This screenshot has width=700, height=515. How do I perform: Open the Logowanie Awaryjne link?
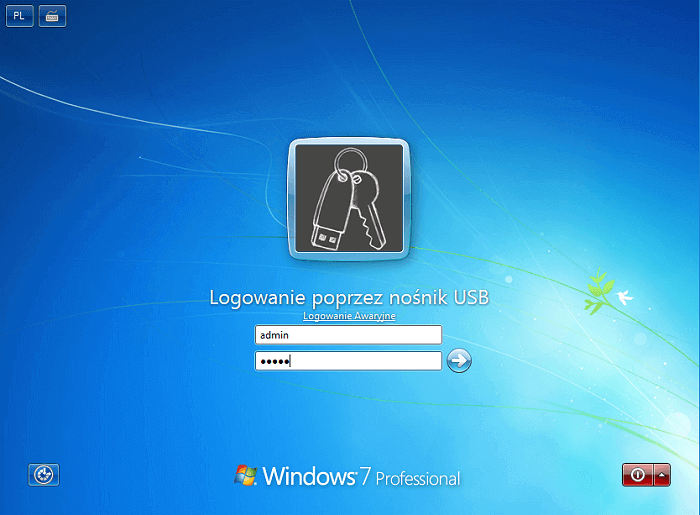click(349, 316)
